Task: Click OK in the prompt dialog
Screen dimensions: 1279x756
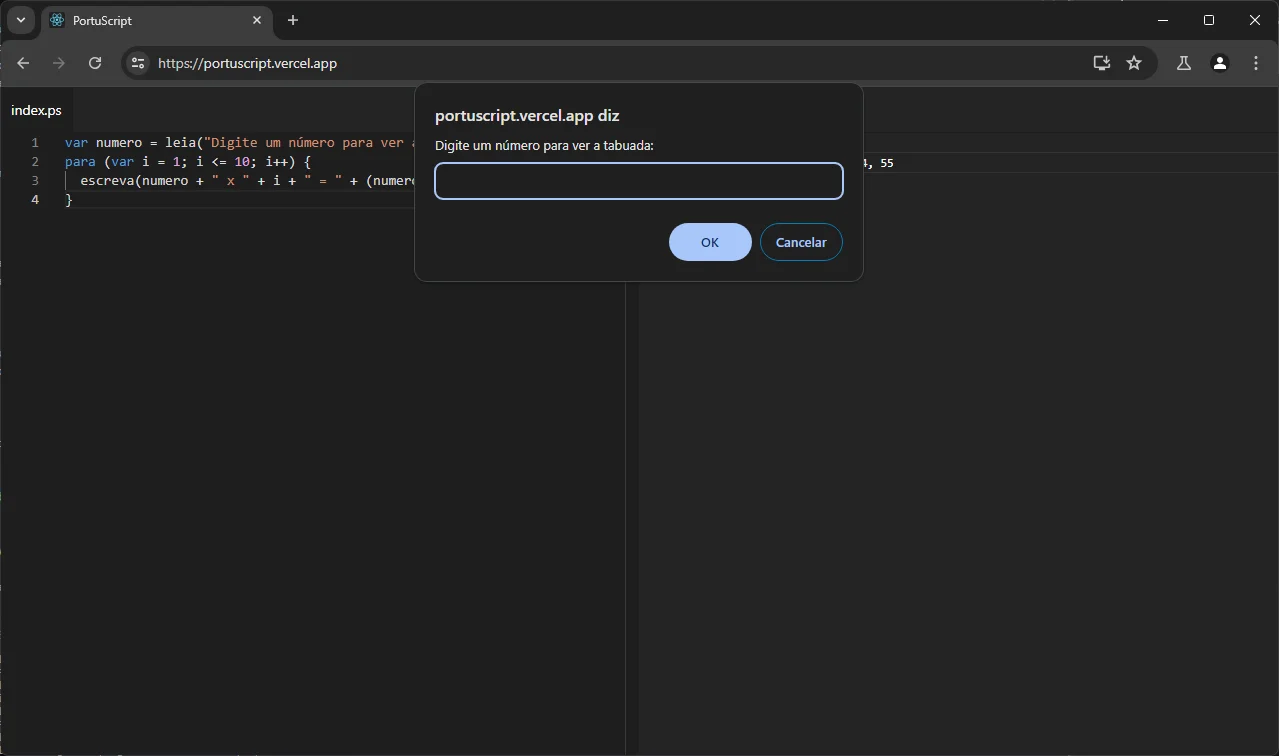Action: coord(710,242)
